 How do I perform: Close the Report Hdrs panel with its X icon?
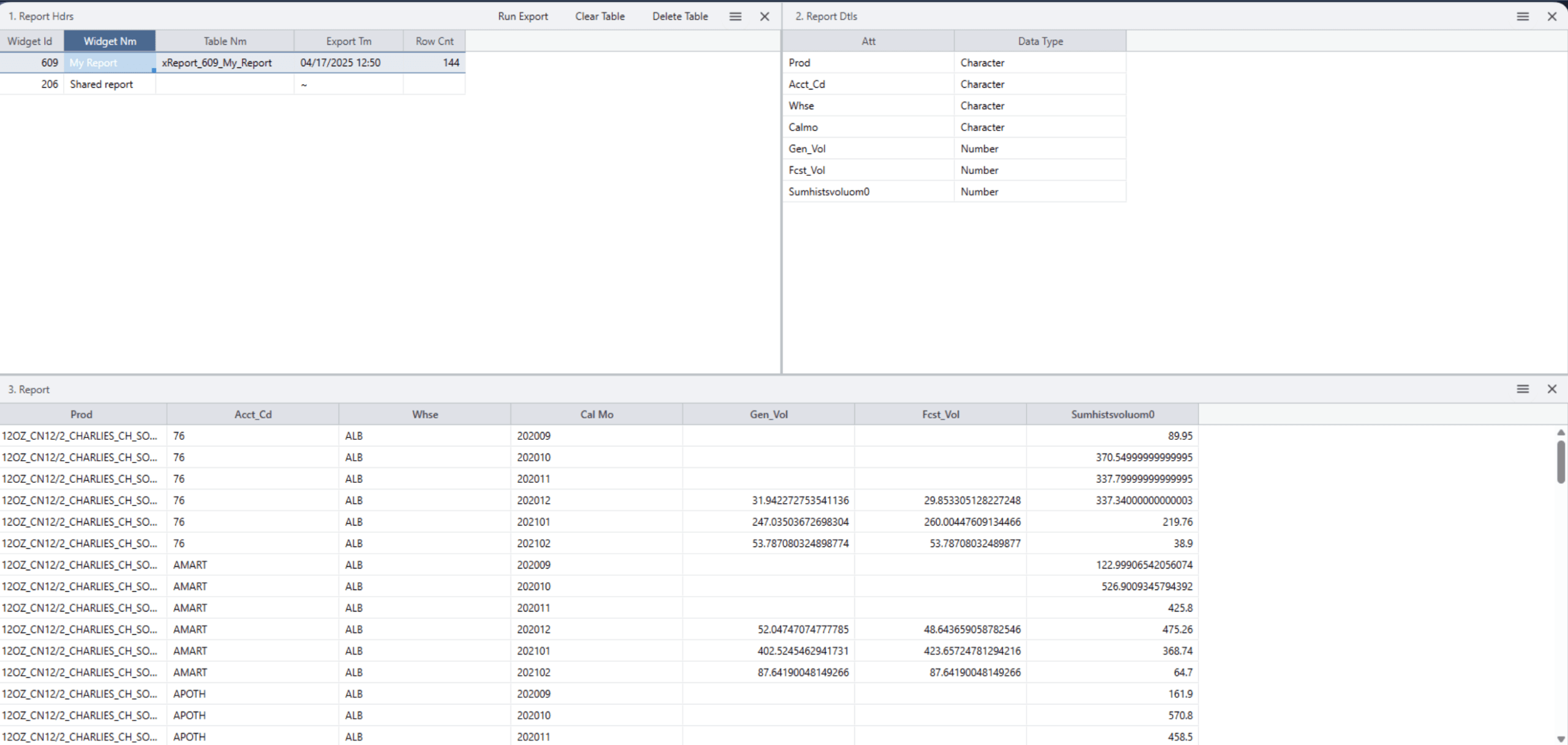click(x=764, y=16)
